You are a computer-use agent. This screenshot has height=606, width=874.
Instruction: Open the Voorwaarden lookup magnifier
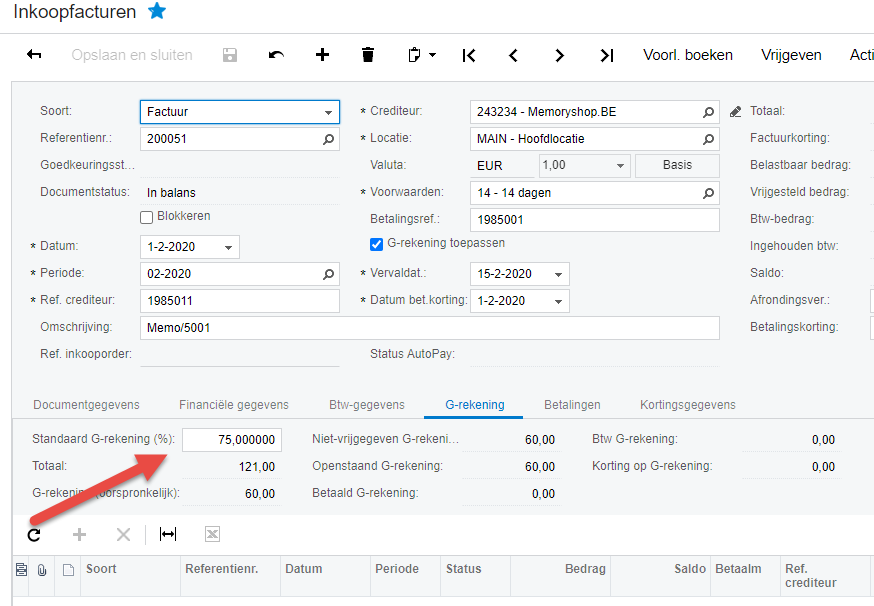pyautogui.click(x=708, y=193)
